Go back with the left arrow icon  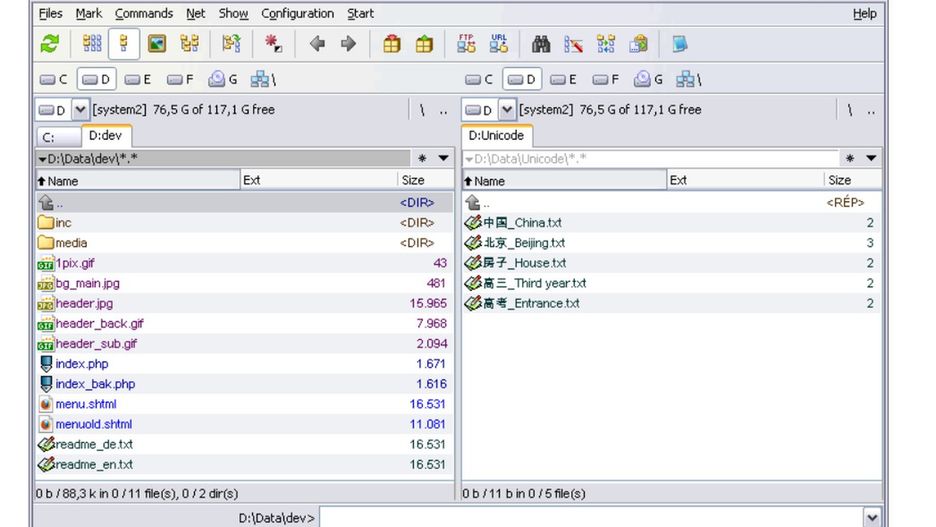(318, 44)
